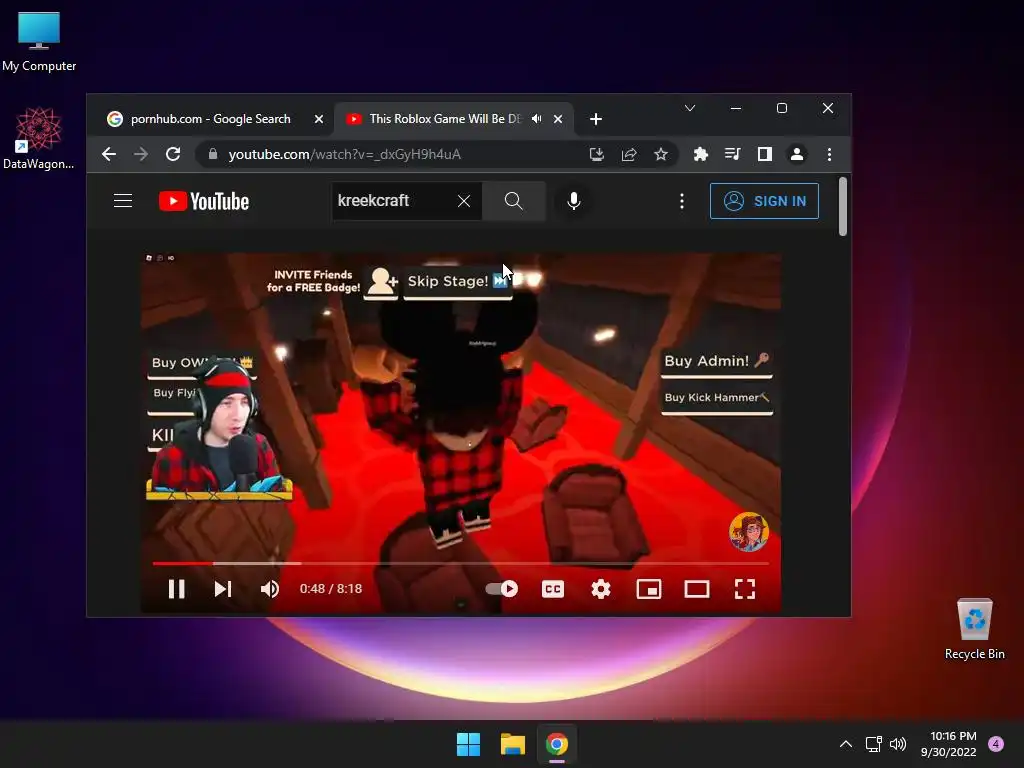The image size is (1024, 768).
Task: Open Chrome three-dot menu
Action: (x=829, y=154)
